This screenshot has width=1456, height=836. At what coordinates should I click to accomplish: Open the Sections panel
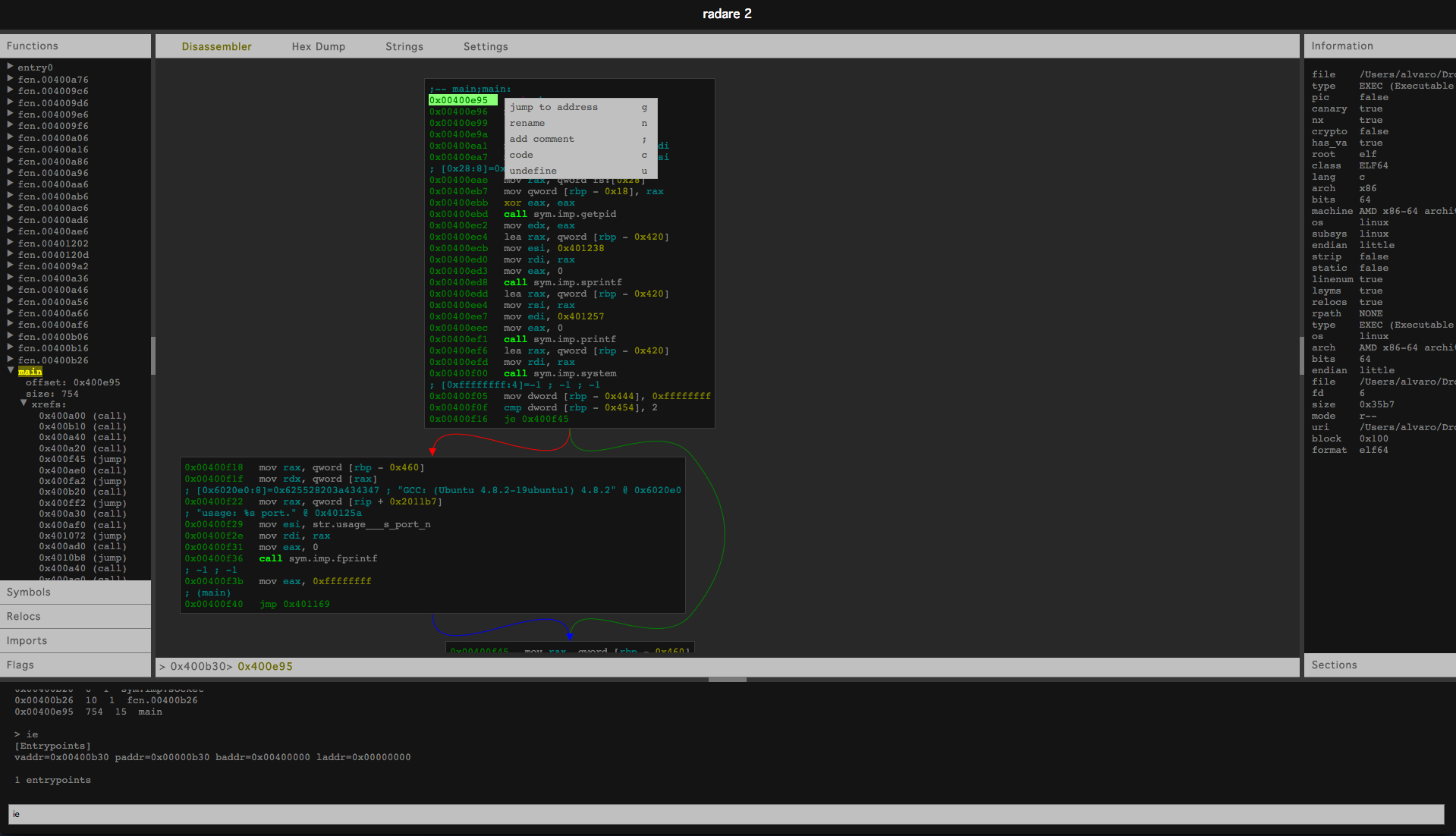point(1379,665)
